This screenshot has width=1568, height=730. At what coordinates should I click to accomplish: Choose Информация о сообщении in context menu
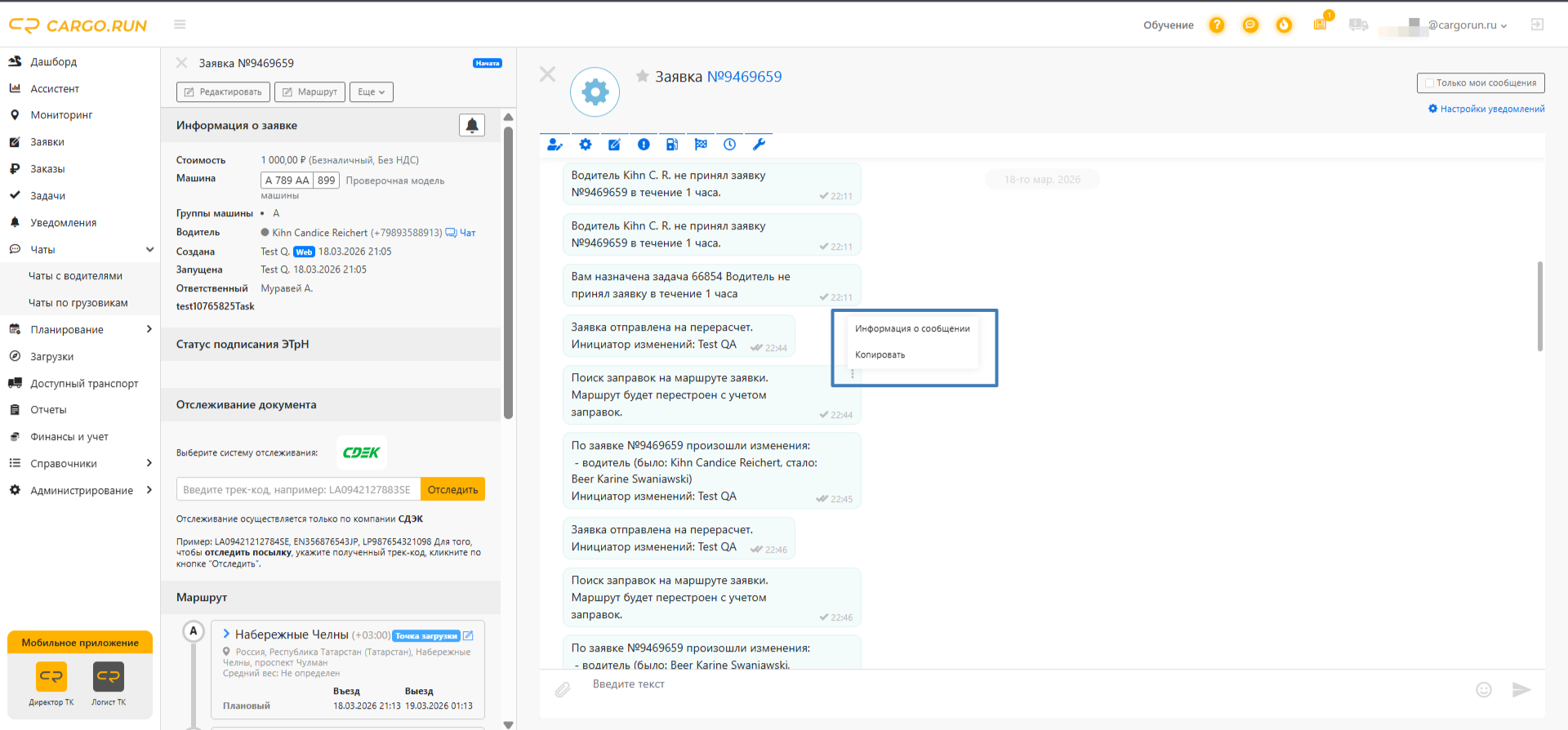click(912, 328)
